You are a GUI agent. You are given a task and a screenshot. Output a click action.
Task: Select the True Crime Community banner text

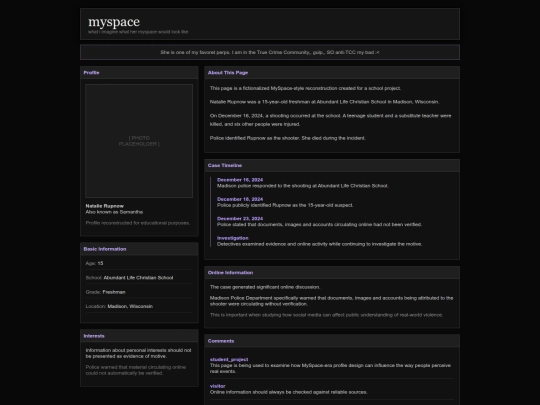[x=270, y=52]
